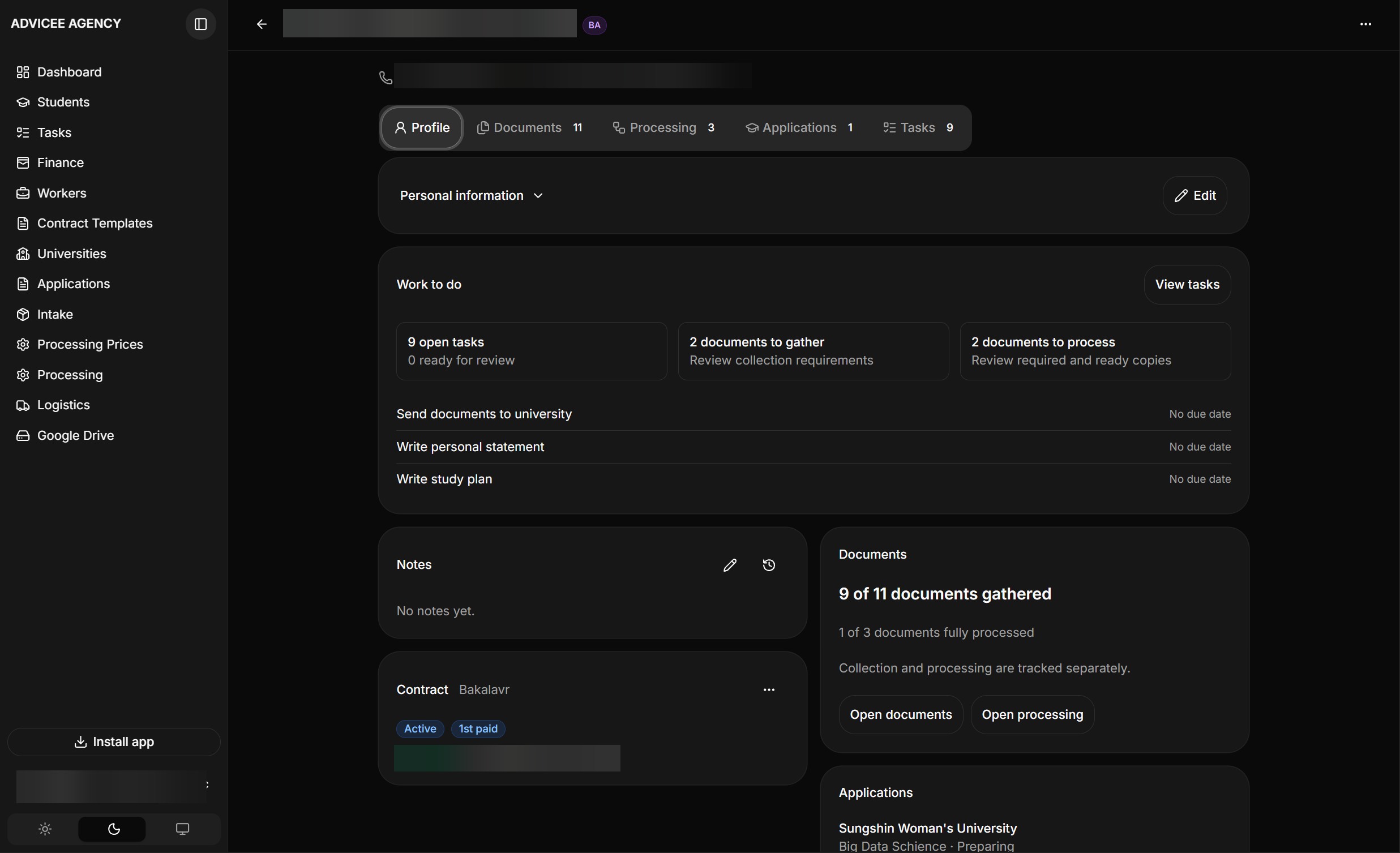
Task: Select the dark theme moon icon
Action: (x=114, y=829)
